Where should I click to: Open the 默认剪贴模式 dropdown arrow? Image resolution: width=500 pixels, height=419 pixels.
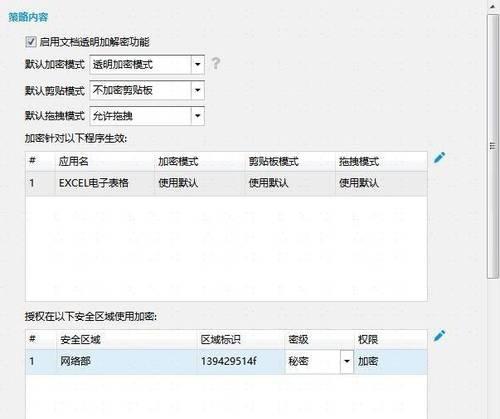click(198, 90)
